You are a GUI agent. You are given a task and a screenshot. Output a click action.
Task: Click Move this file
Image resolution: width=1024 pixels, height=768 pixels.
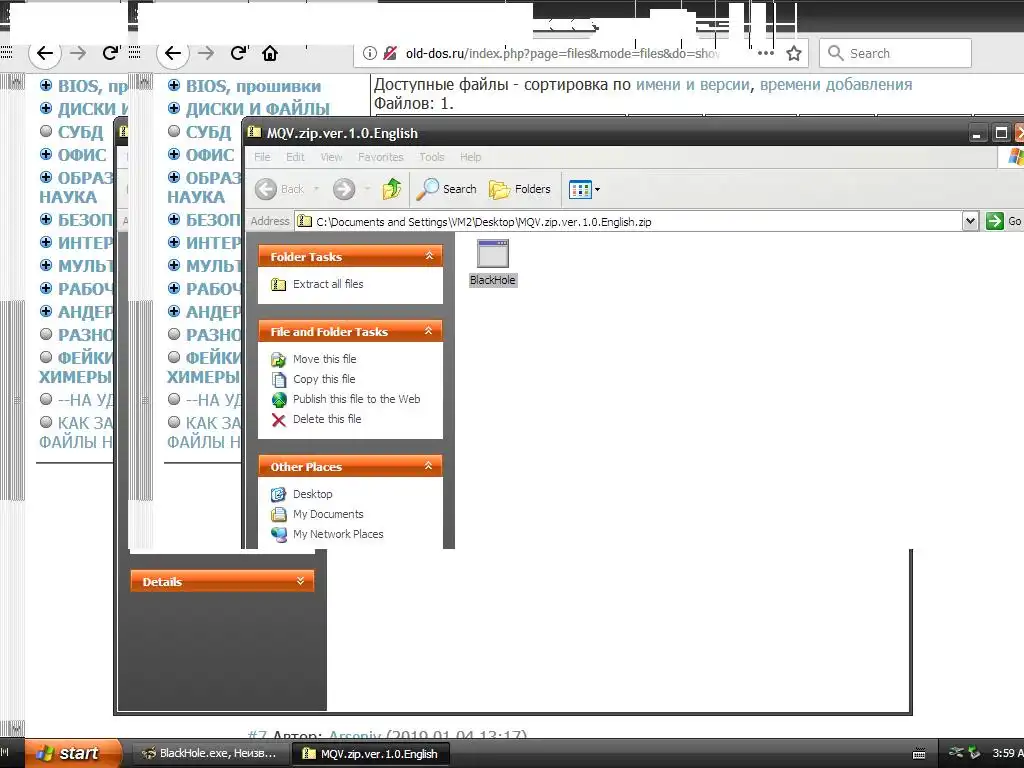pos(325,359)
